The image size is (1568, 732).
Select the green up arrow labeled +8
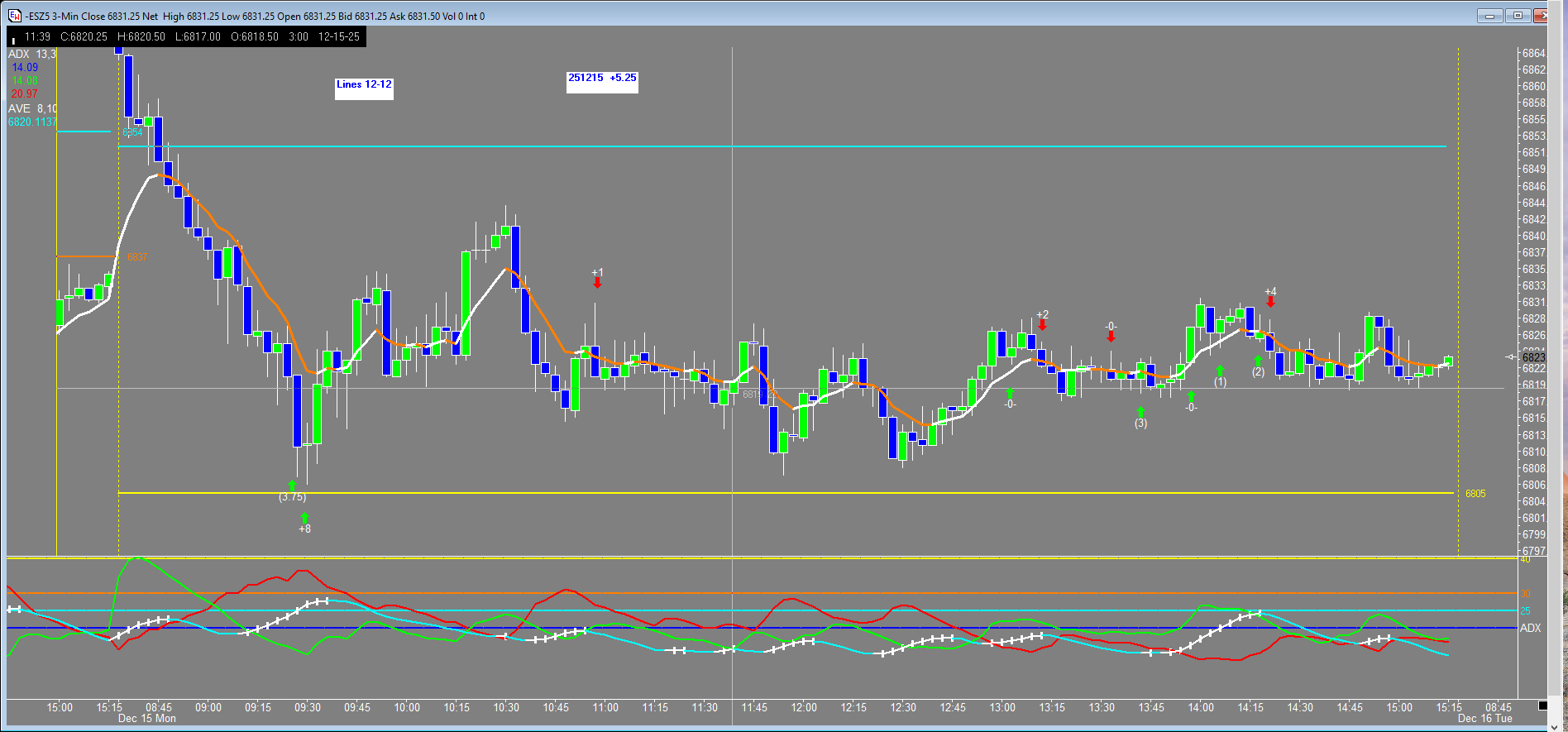coord(304,519)
